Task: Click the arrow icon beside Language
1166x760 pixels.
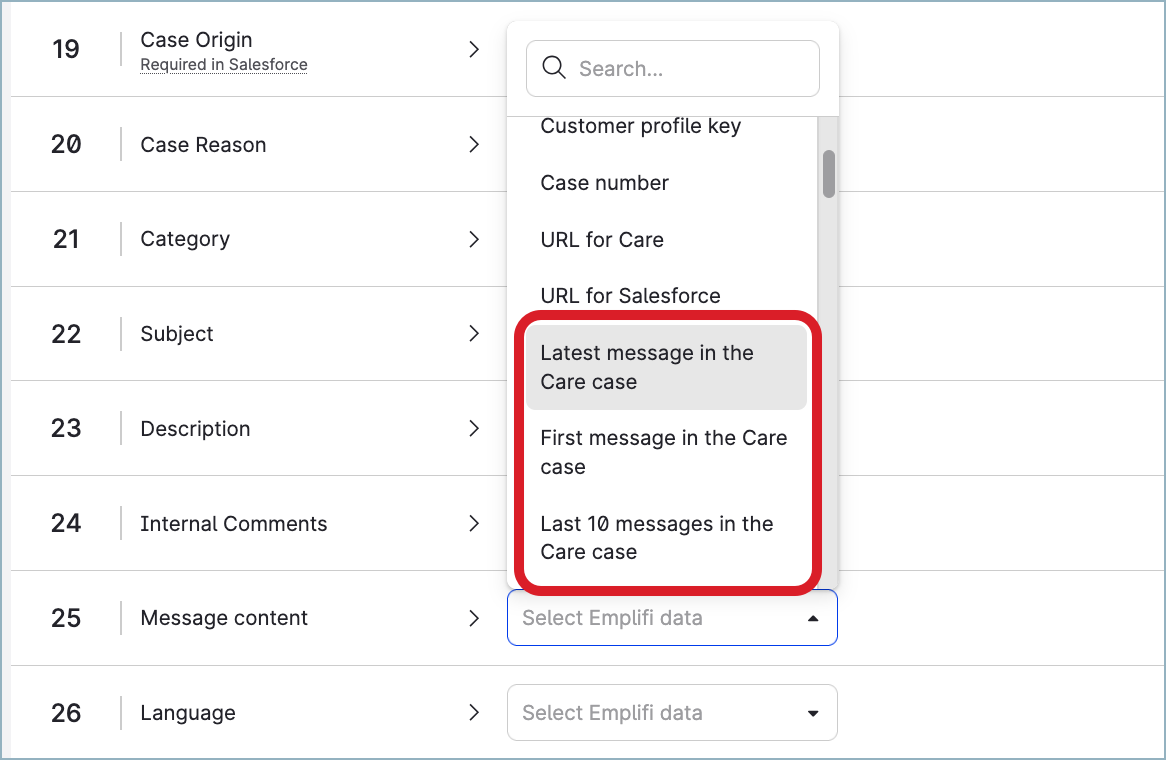Action: pyautogui.click(x=474, y=713)
